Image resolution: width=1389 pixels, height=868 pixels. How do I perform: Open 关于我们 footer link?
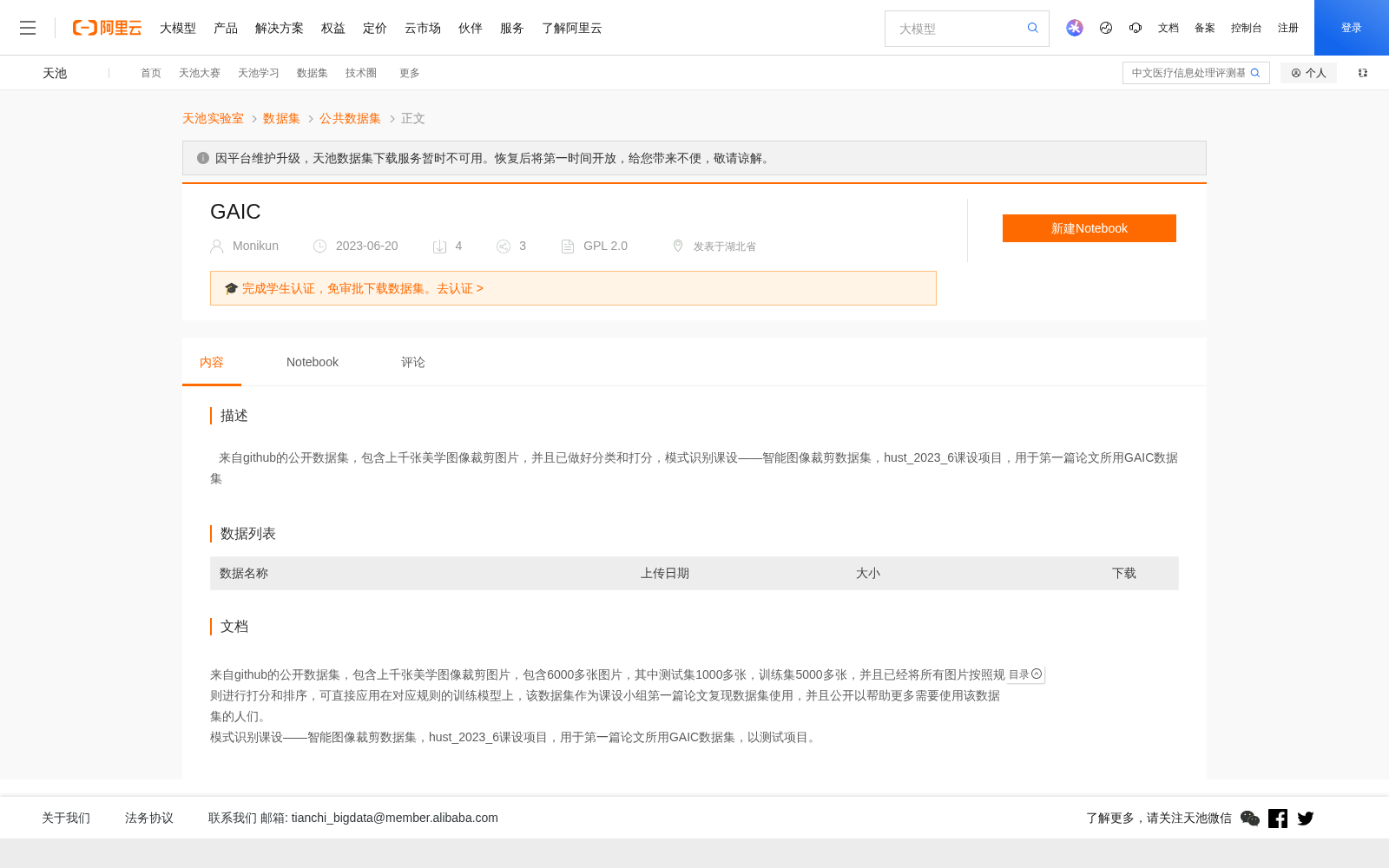[66, 818]
